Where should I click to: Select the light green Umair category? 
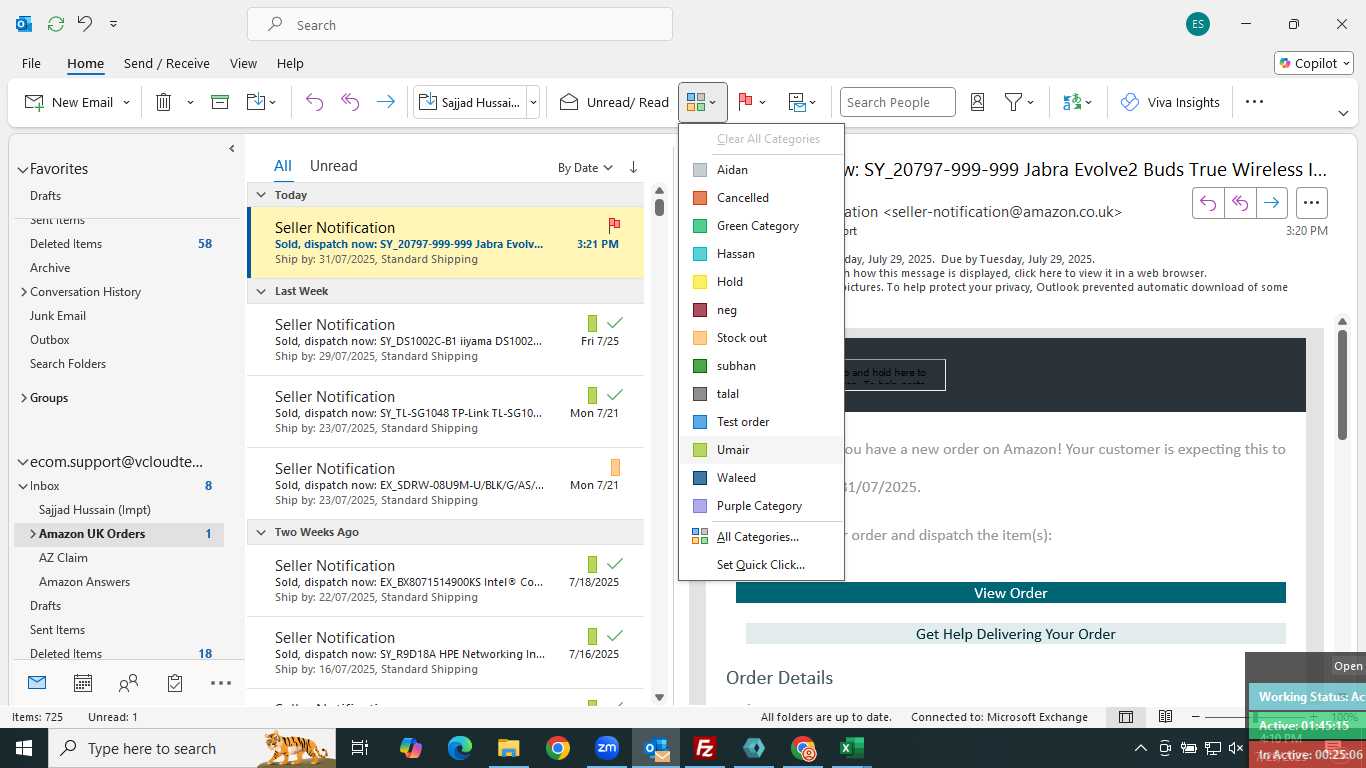click(761, 450)
